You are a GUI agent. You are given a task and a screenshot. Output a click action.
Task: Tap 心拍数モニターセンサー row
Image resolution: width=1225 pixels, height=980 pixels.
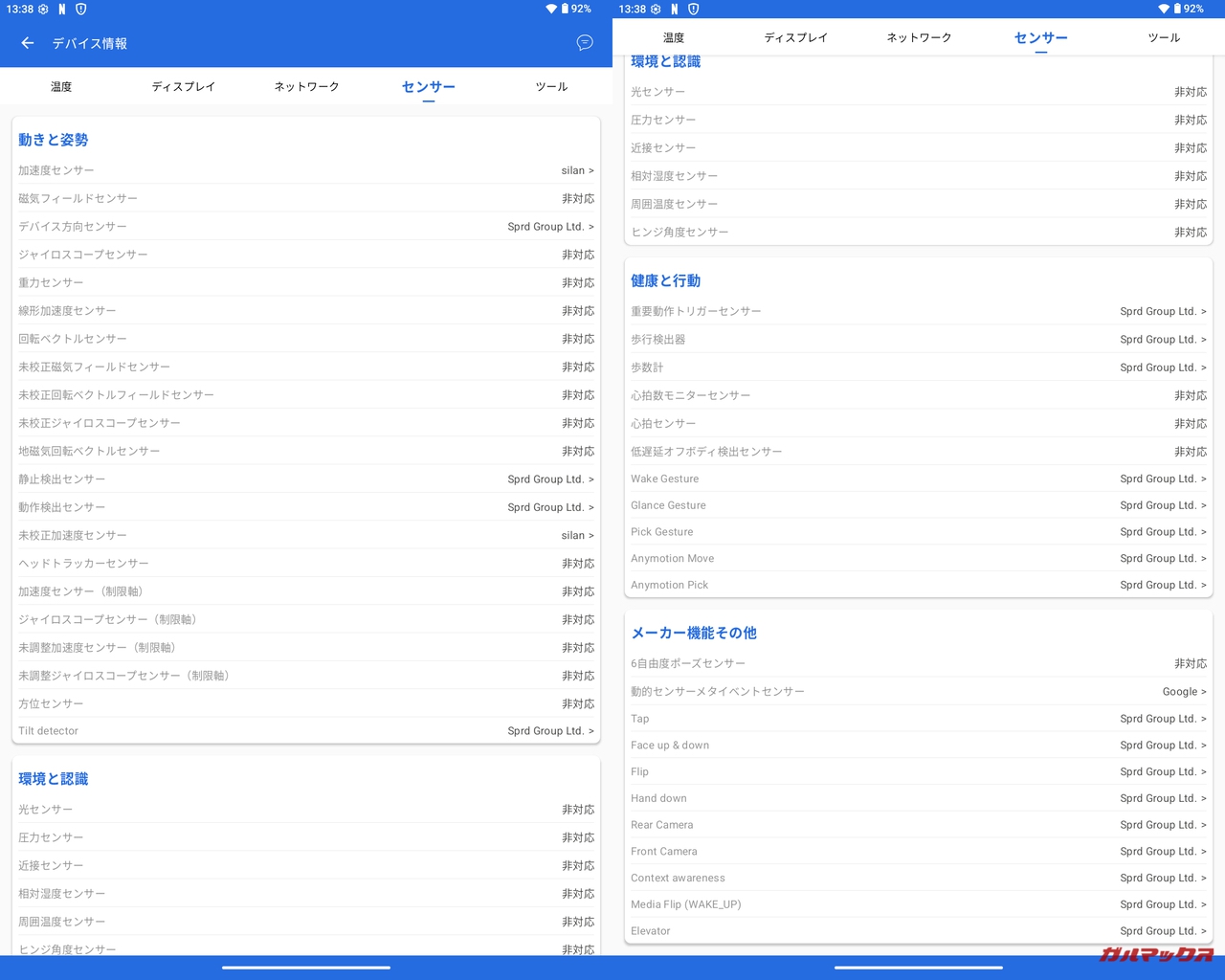[919, 395]
